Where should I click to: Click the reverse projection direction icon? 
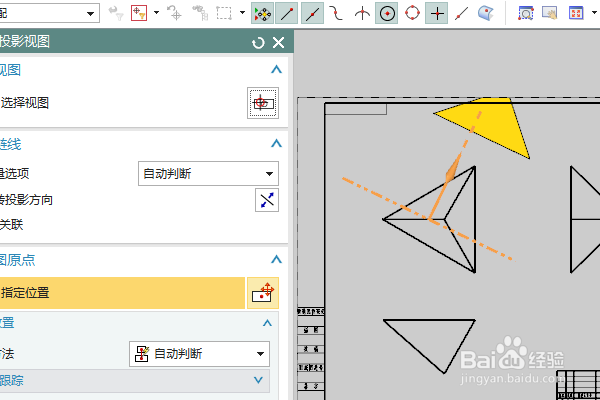point(267,200)
